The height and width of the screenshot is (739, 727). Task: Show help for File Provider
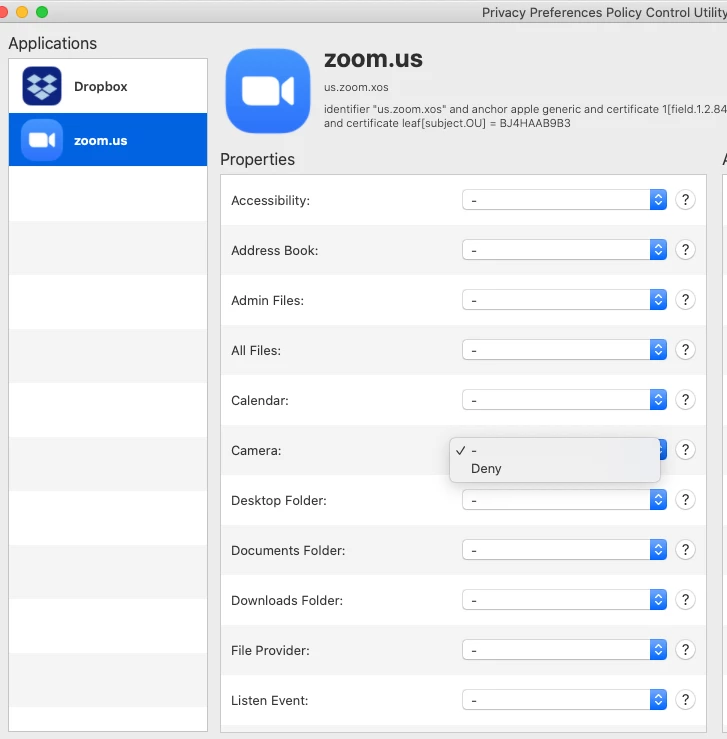(685, 649)
